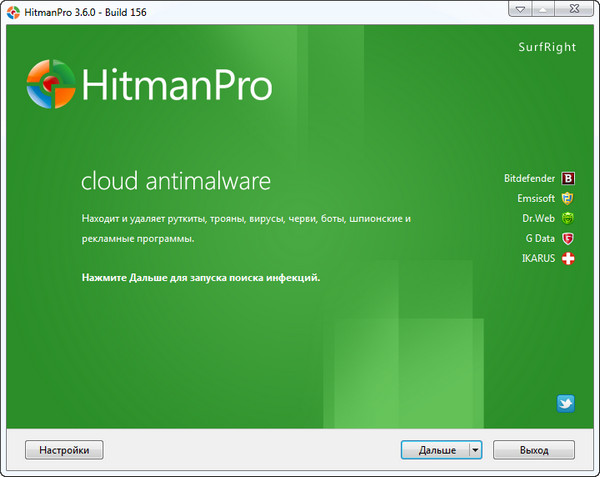The image size is (600, 477).
Task: Click the IKARUS red cross icon
Action: [568, 259]
